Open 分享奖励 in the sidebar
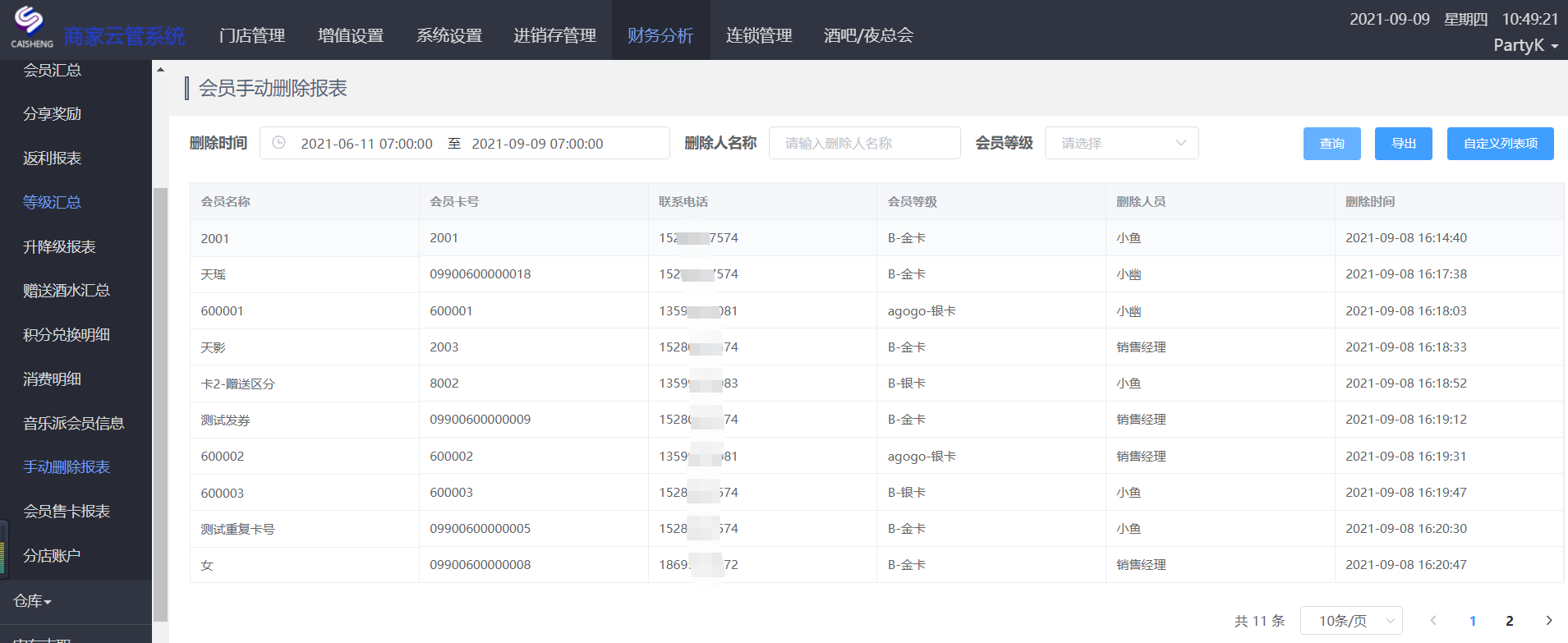1568x643 pixels. (53, 113)
